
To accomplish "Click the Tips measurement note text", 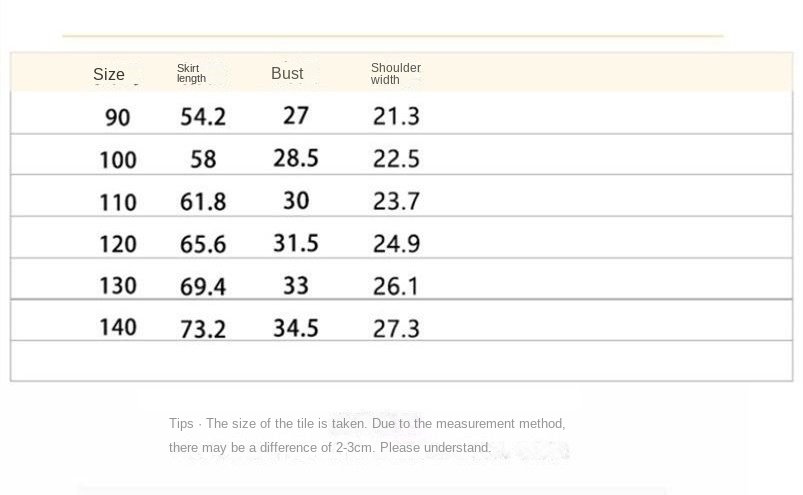I will click(x=367, y=435).
